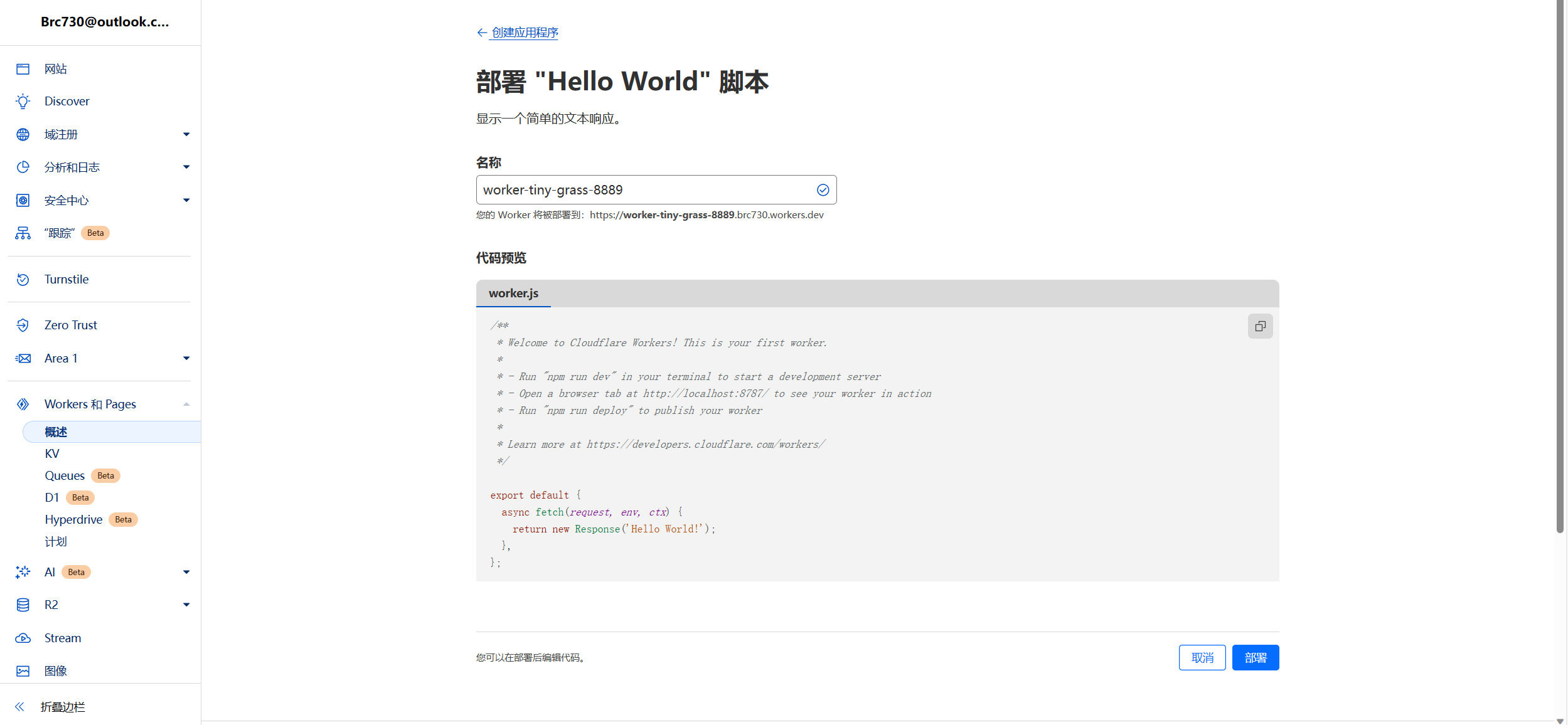Click the Workers 和 Pages diamond icon
This screenshot has width=1568, height=725.
tap(23, 405)
